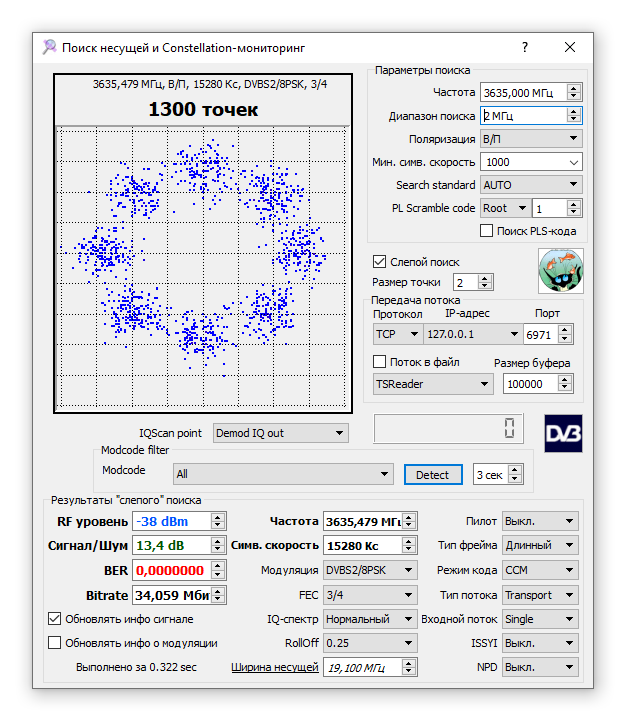Open the Modcode All dropdown
Screen dimensions: 626x721
click(283, 475)
